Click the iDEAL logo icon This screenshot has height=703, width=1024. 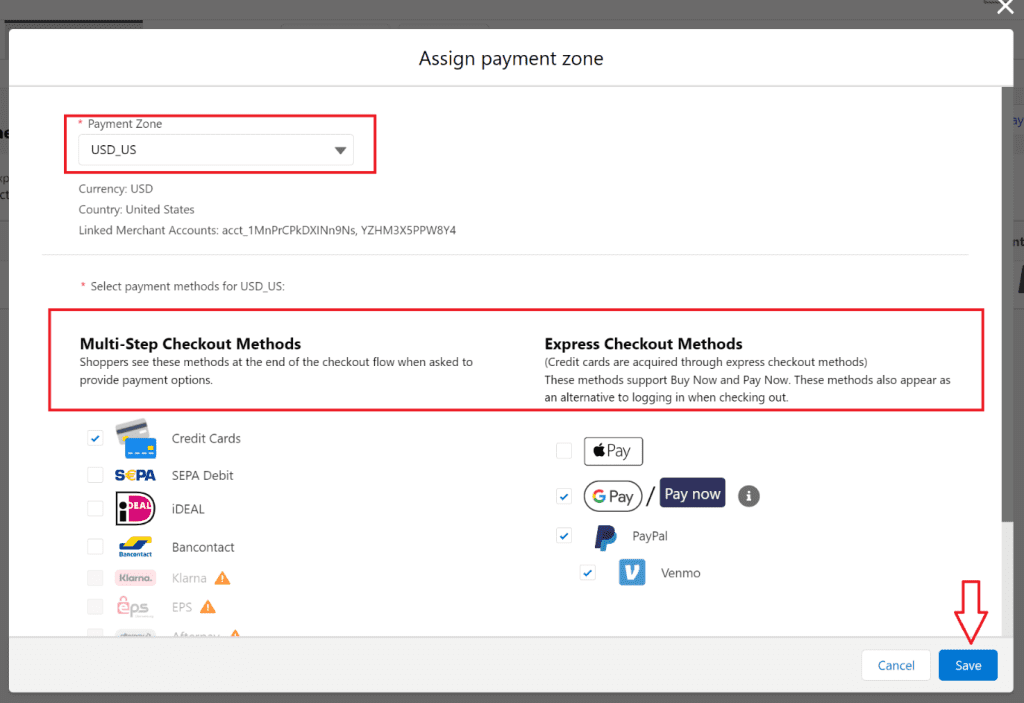pyautogui.click(x=135, y=509)
